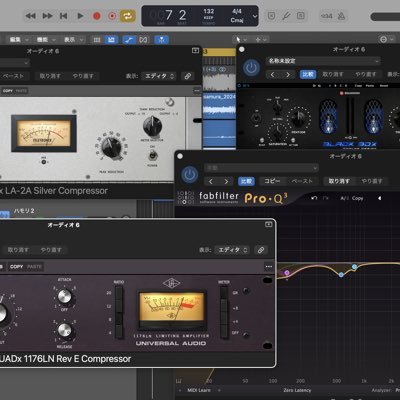Click 比較 compare in Pro-Q 3 window
400x400 pixels.
246,181
